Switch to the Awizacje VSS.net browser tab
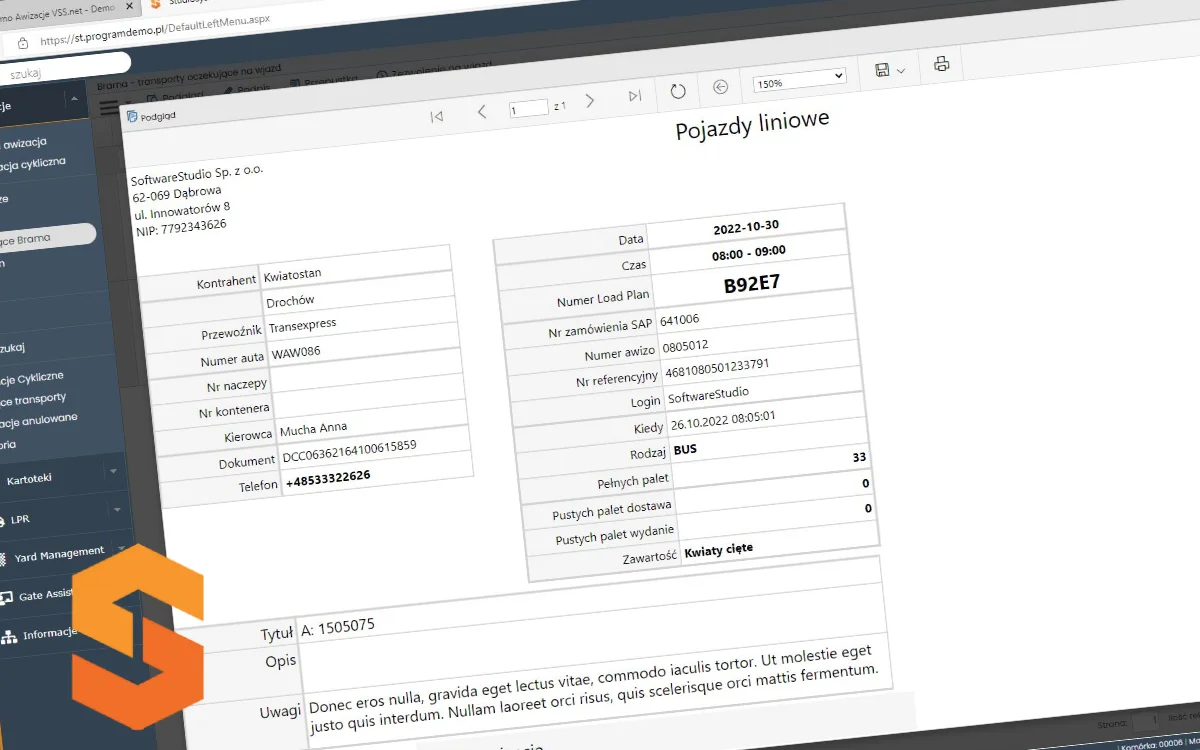The width and height of the screenshot is (1200, 750). click(60, 8)
